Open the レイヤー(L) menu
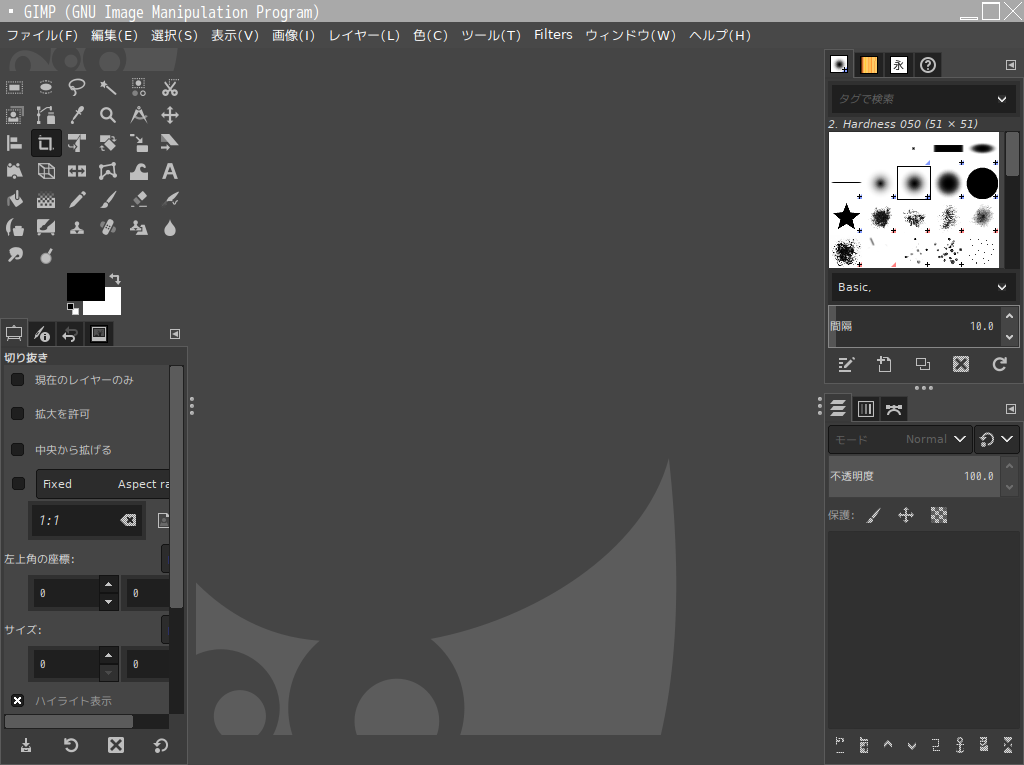The width and height of the screenshot is (1024, 765). pyautogui.click(x=364, y=35)
